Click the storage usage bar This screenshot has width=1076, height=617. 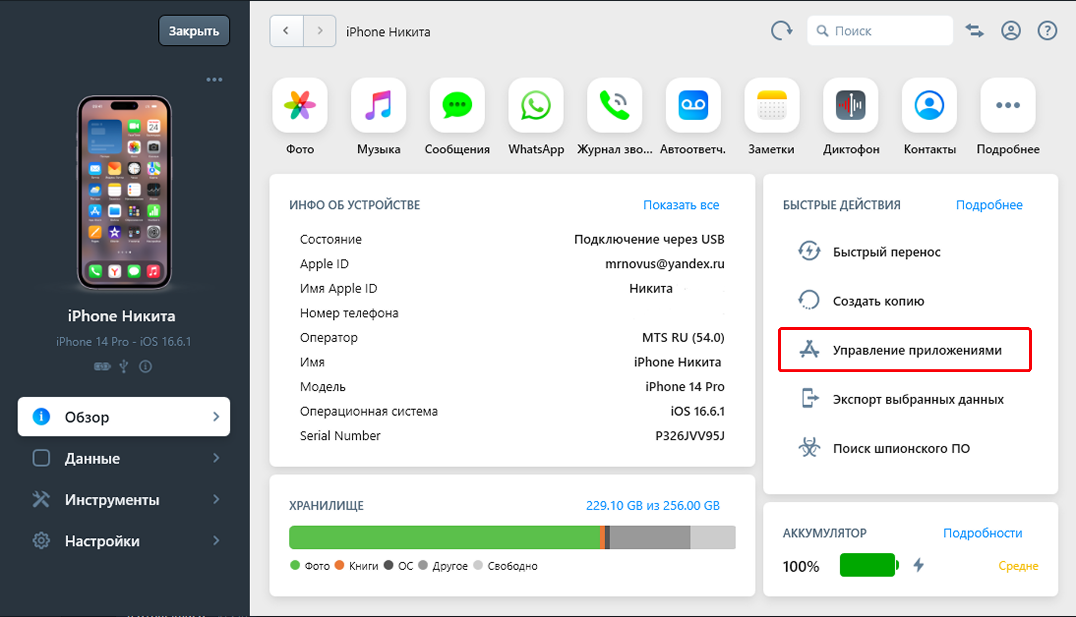[511, 537]
